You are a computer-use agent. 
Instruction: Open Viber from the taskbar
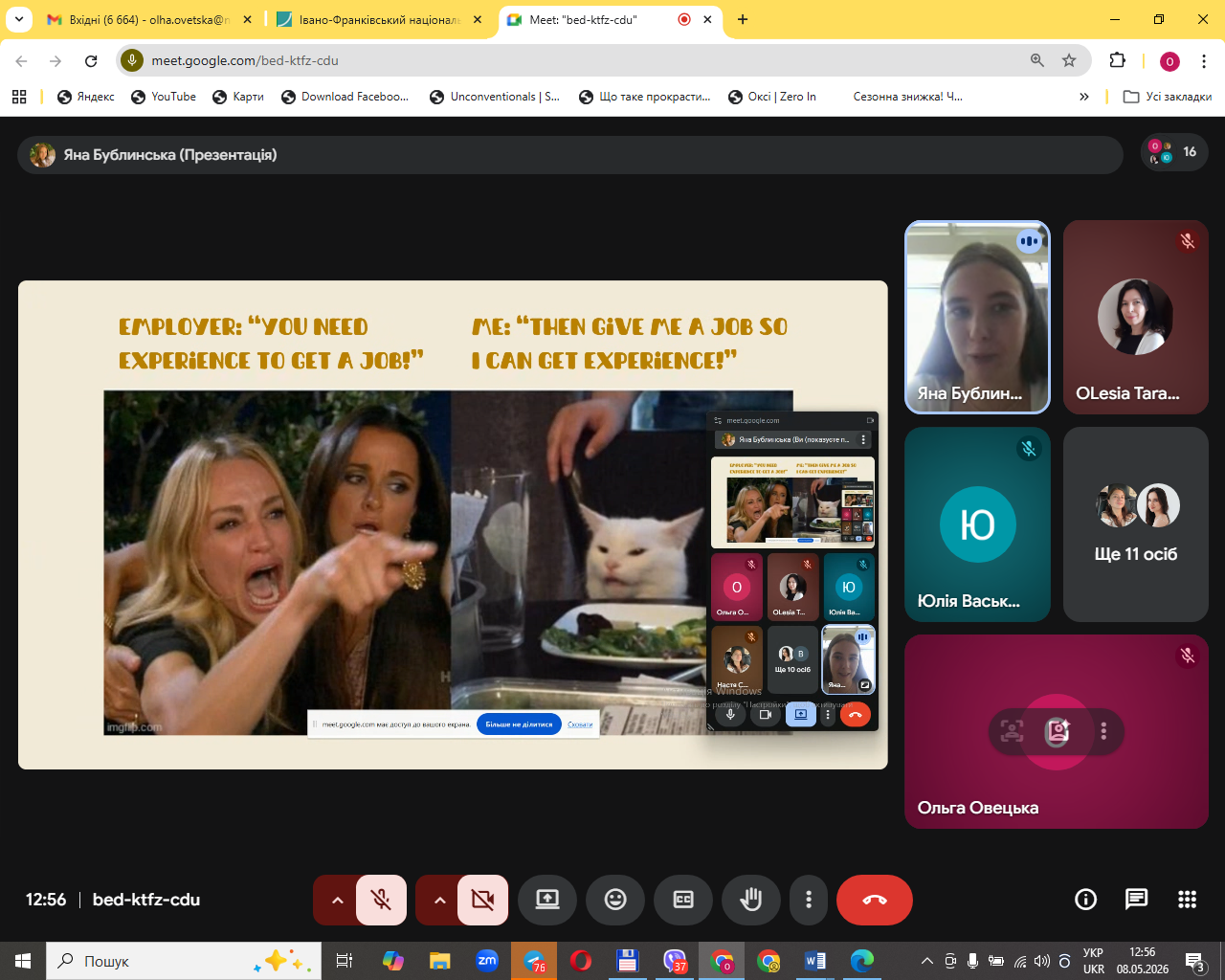675,961
